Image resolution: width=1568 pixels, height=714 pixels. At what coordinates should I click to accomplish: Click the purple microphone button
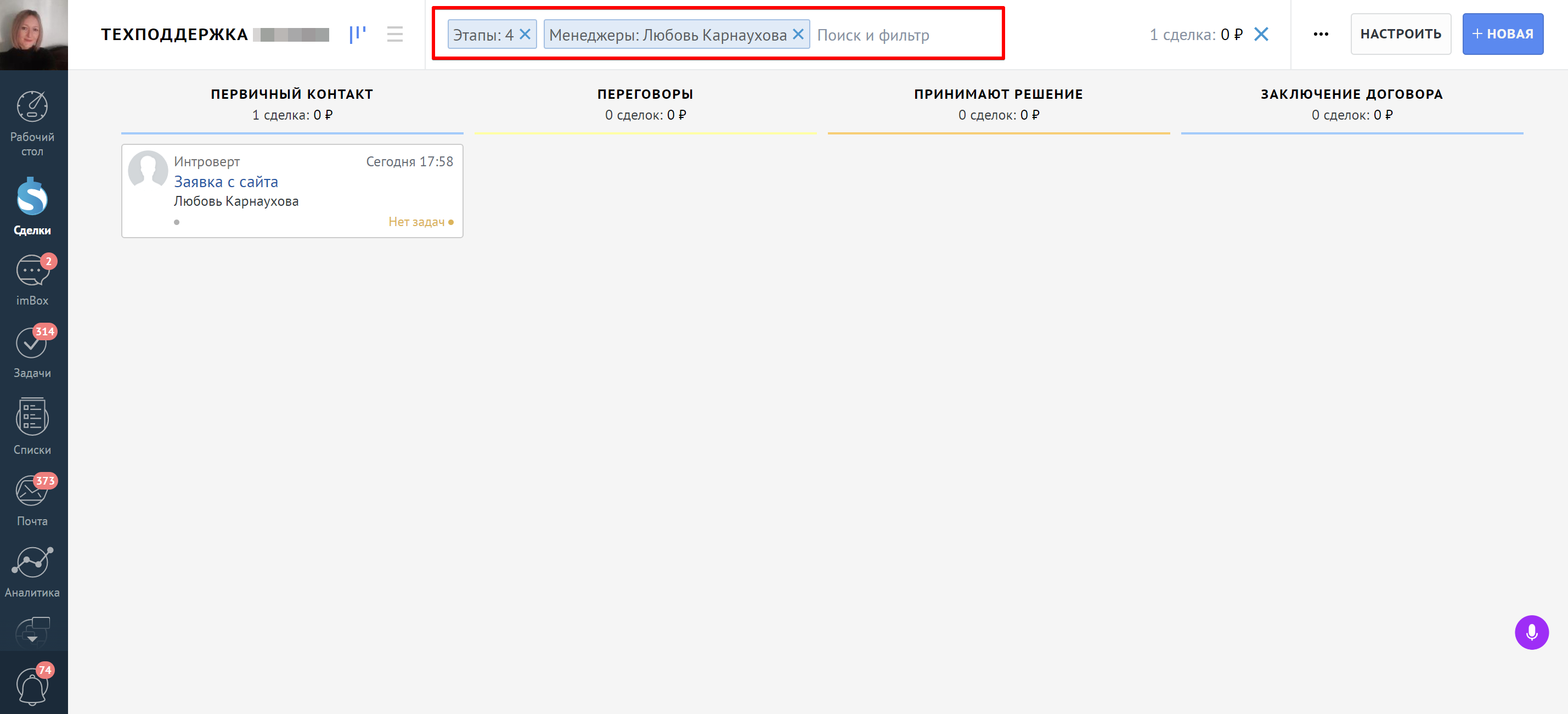tap(1531, 632)
